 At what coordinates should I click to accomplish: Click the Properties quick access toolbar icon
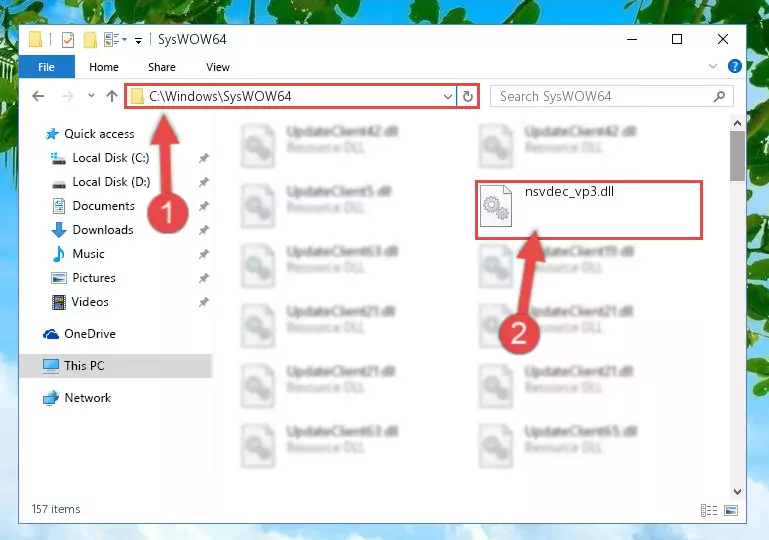68,40
